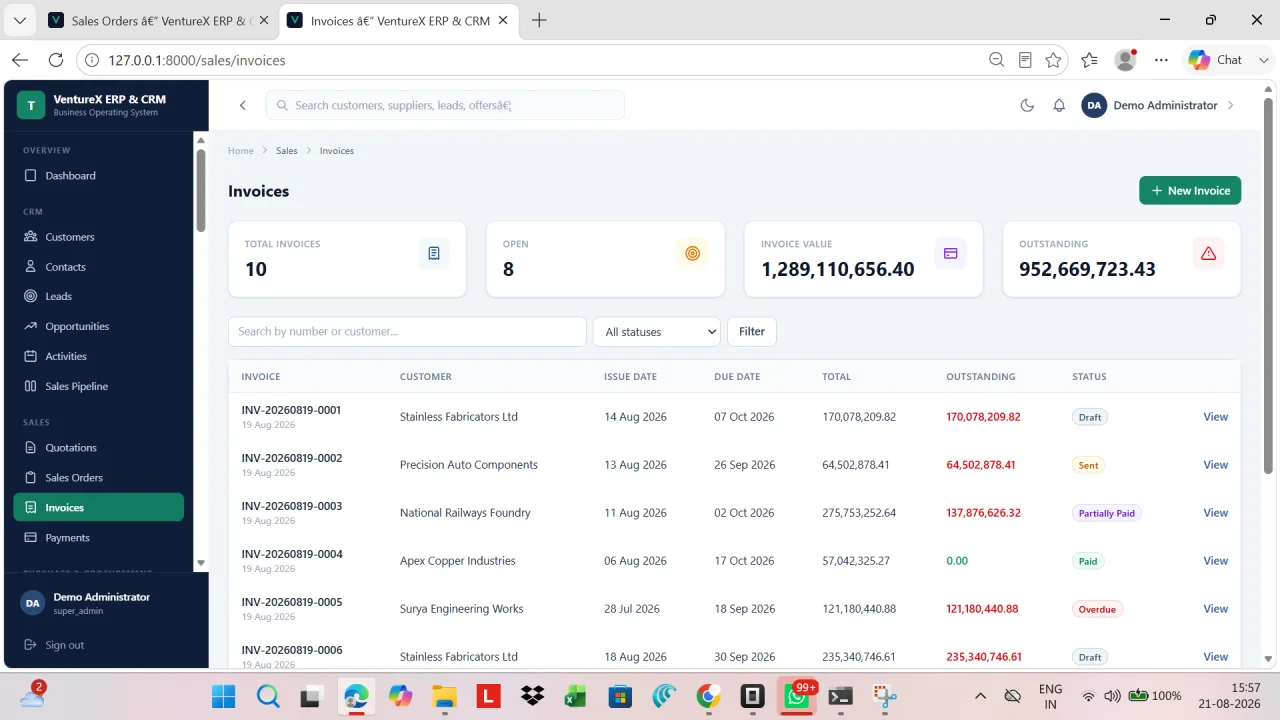This screenshot has width=1280, height=720.
Task: Go to Home breadcrumb
Action: pos(241,151)
